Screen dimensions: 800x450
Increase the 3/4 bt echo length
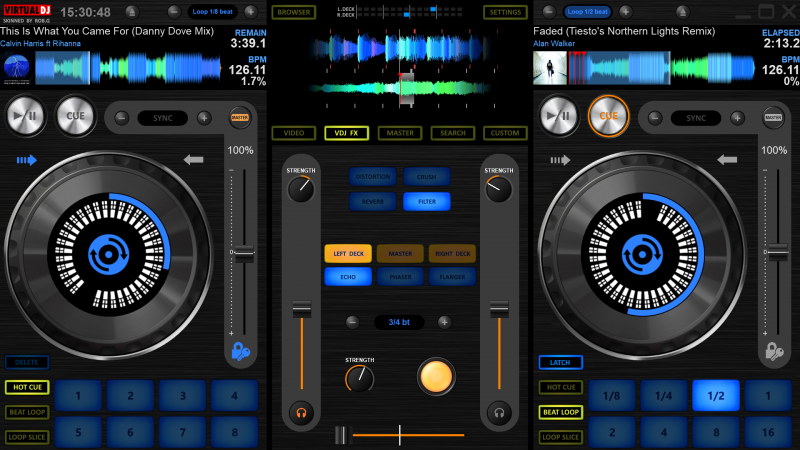[x=444, y=322]
